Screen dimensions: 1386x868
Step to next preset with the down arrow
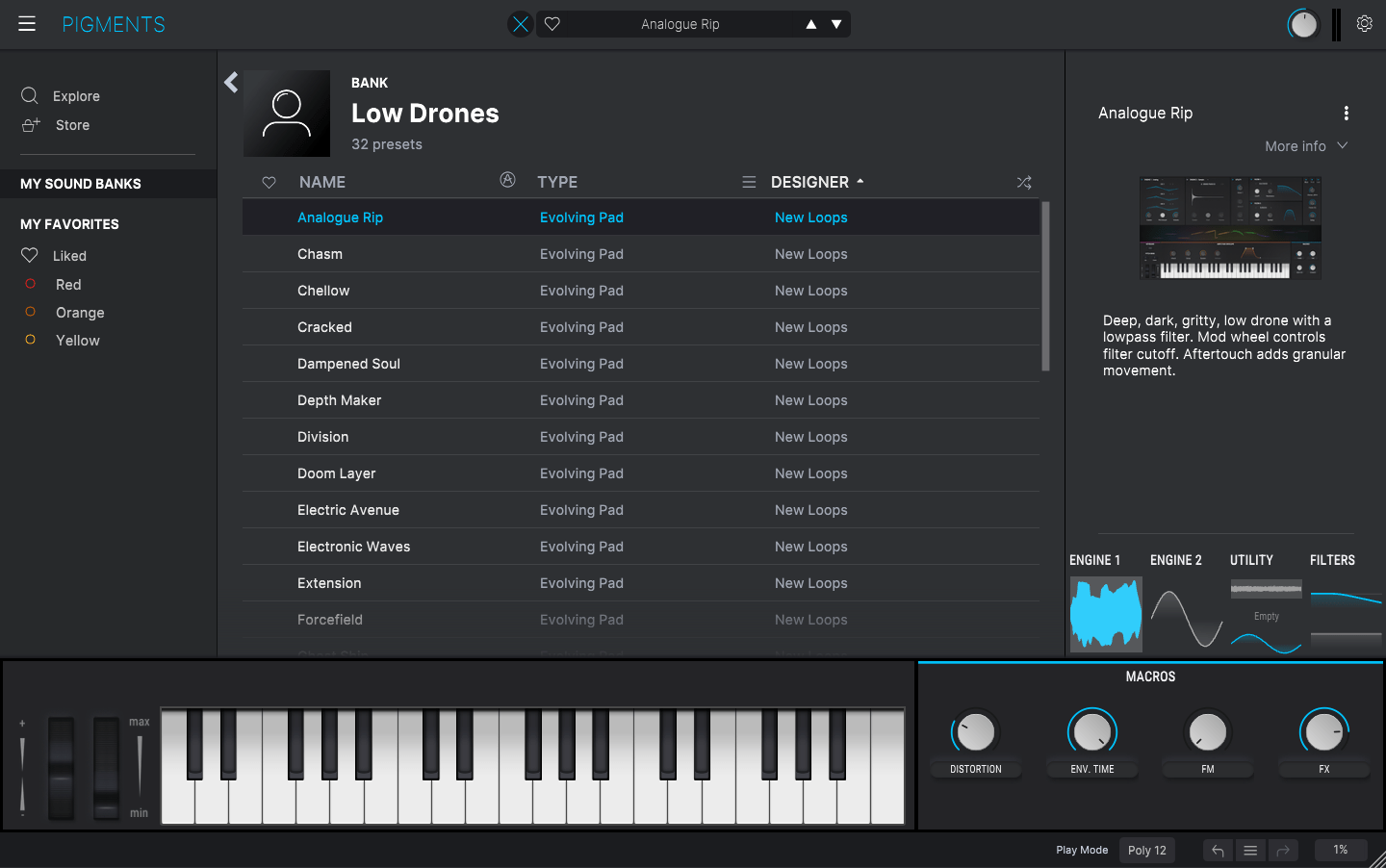pos(834,23)
